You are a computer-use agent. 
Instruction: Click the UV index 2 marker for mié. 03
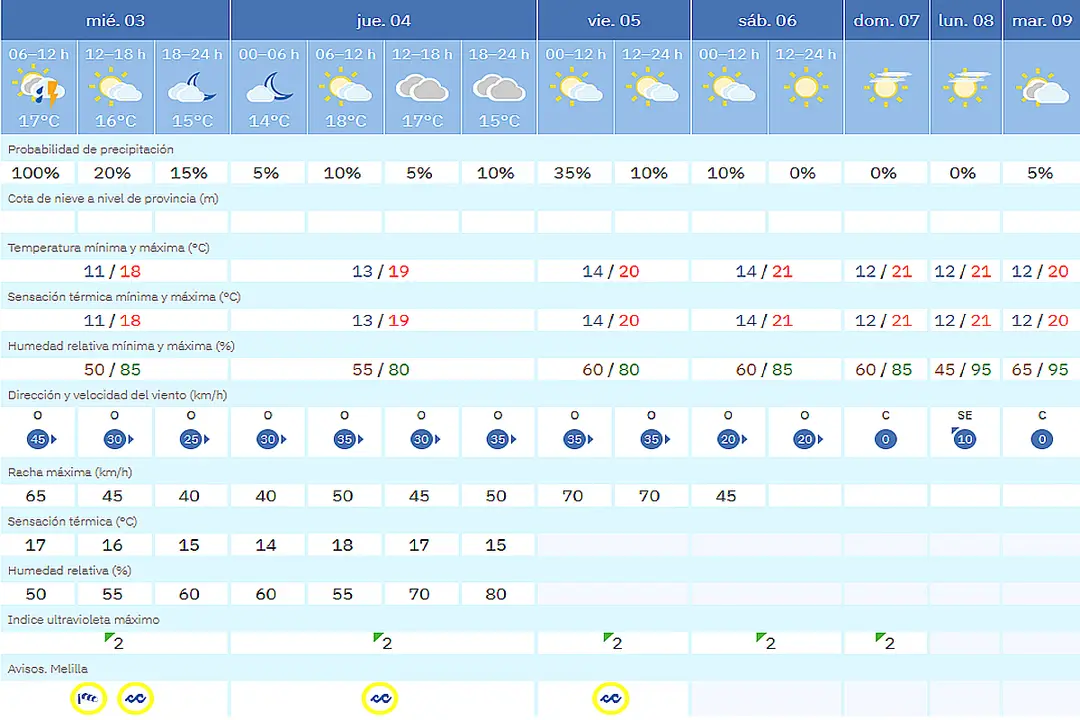pos(114,642)
